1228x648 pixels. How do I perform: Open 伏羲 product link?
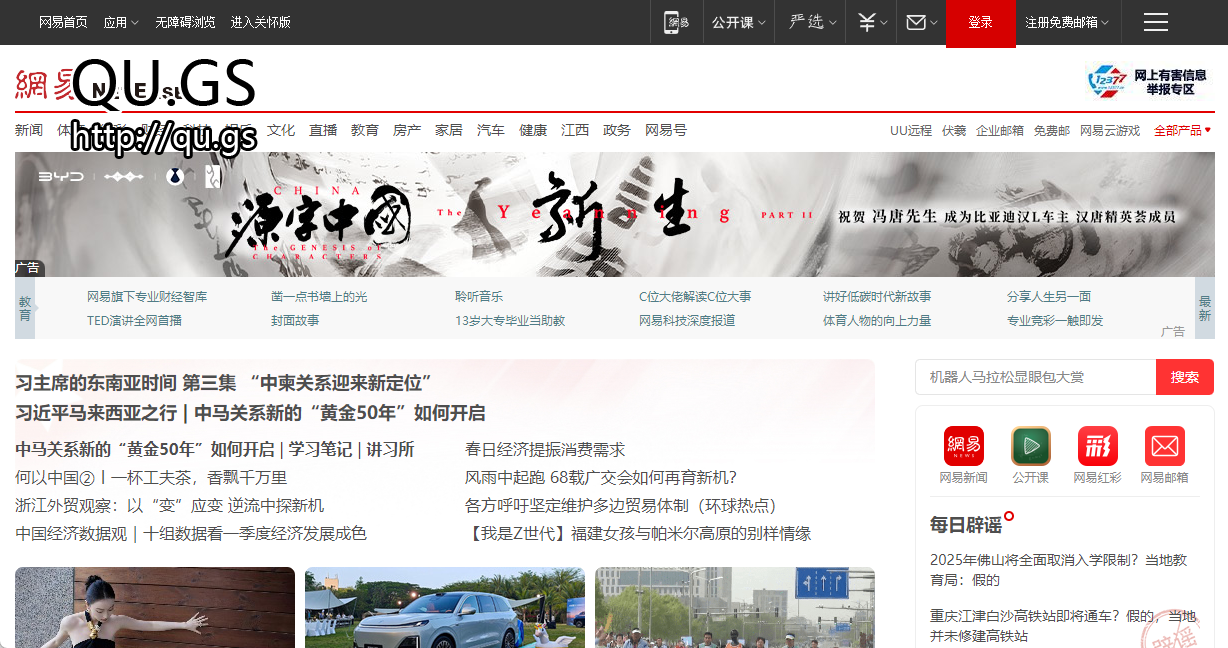point(954,130)
